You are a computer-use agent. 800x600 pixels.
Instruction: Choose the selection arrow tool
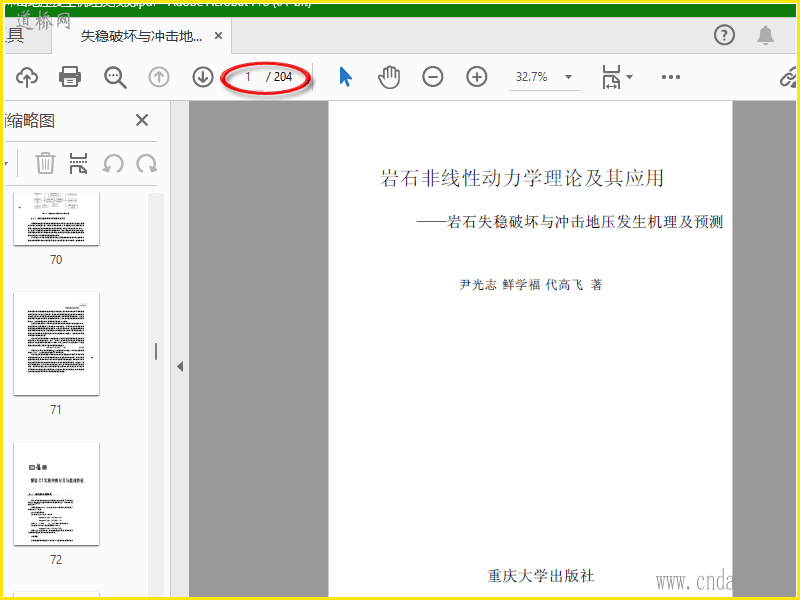(x=345, y=77)
